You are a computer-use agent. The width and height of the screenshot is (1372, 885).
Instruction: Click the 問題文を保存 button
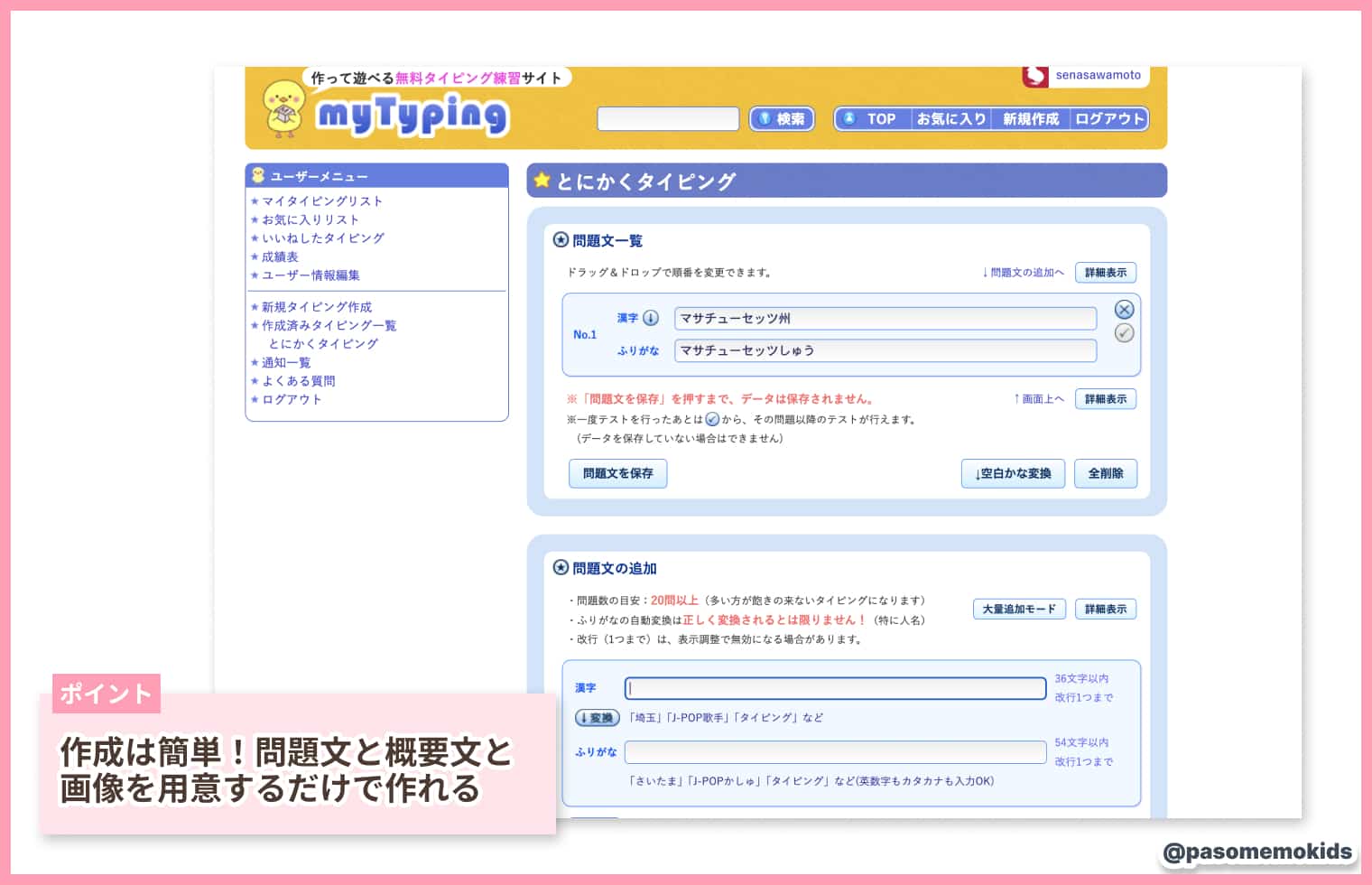point(618,473)
